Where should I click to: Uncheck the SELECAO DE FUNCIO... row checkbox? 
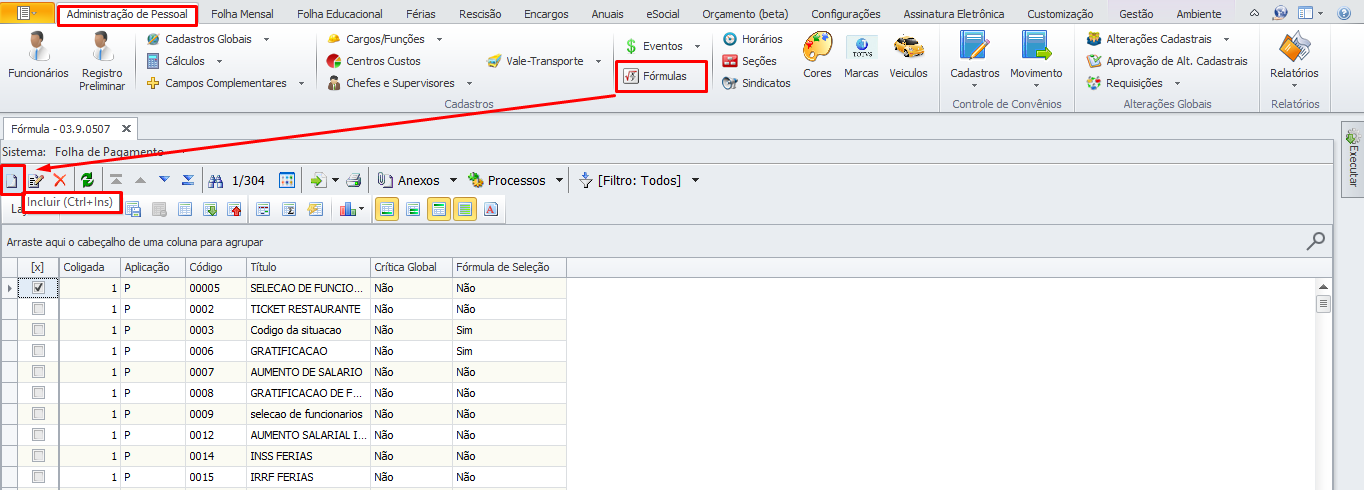(38, 287)
